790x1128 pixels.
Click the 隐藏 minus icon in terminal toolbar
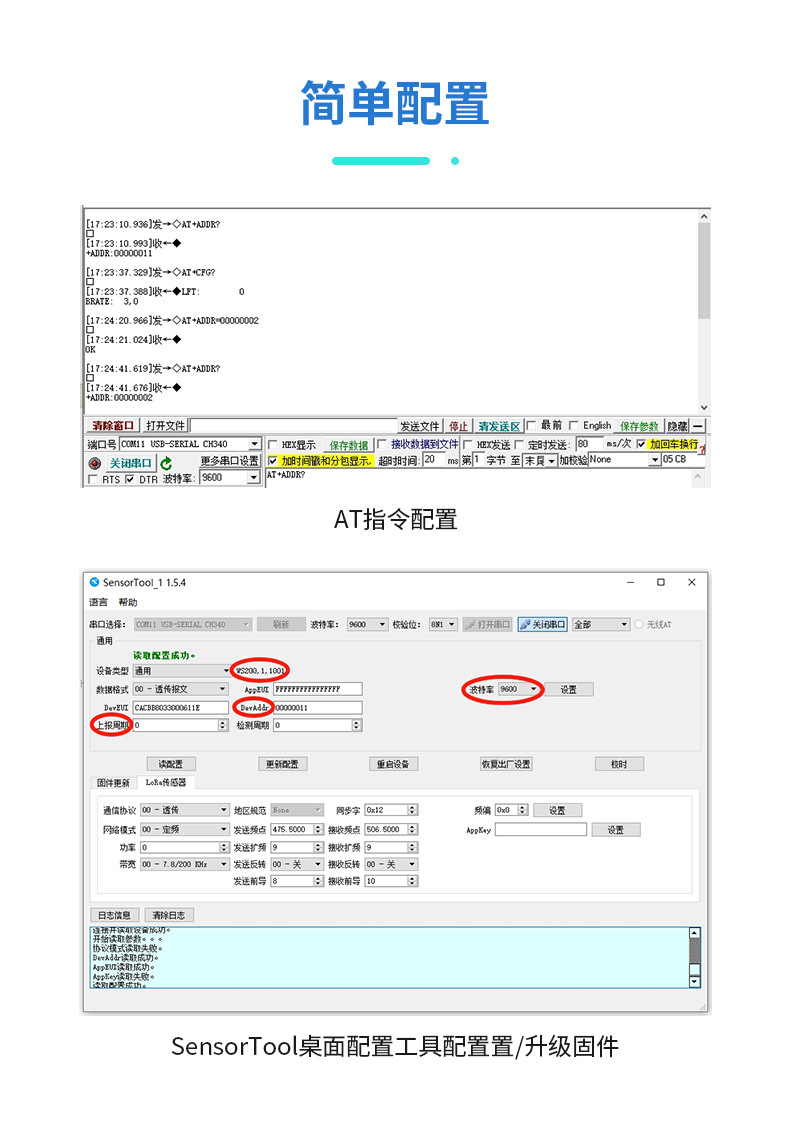(698, 426)
